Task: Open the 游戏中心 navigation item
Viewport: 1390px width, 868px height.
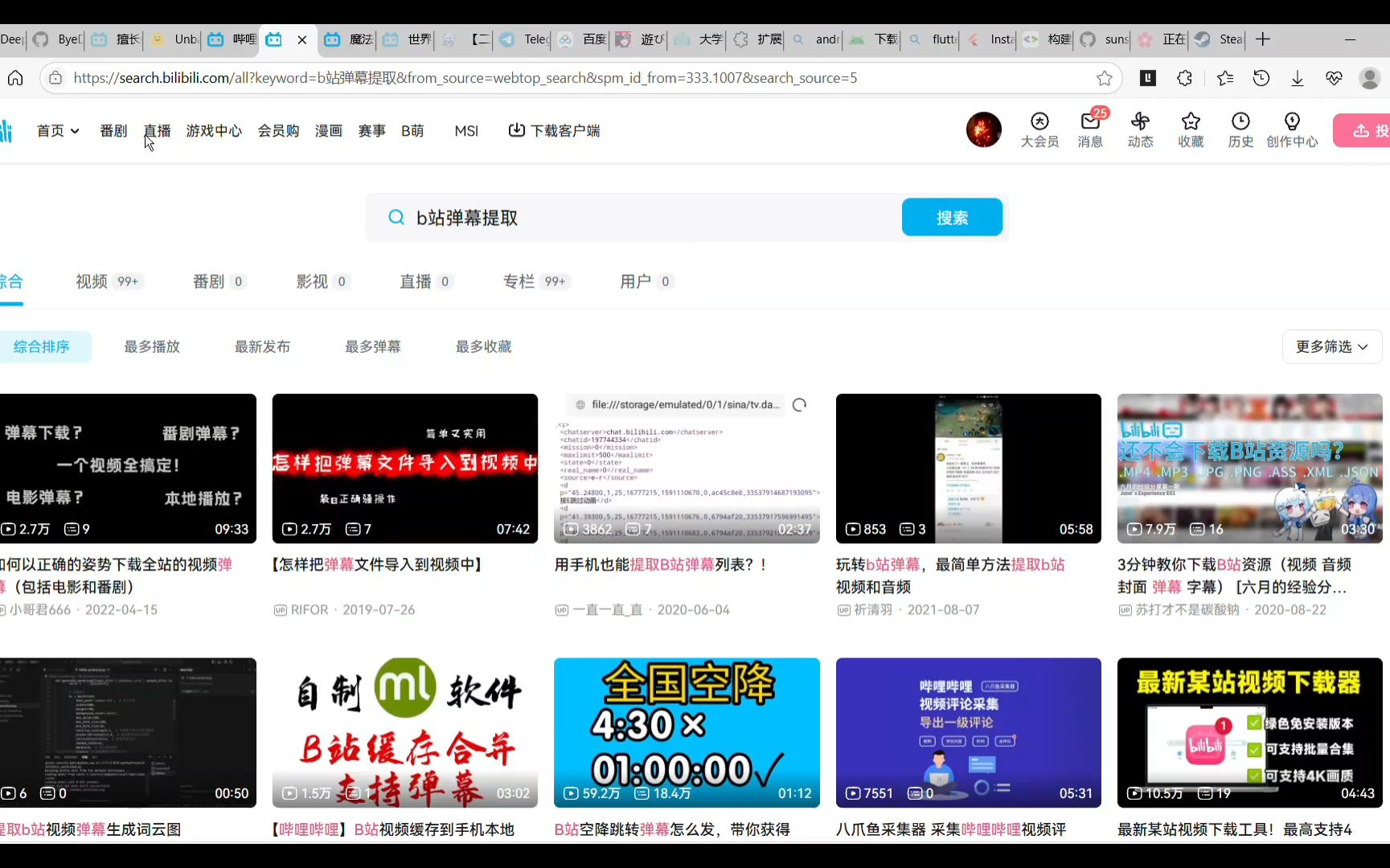Action: click(214, 130)
